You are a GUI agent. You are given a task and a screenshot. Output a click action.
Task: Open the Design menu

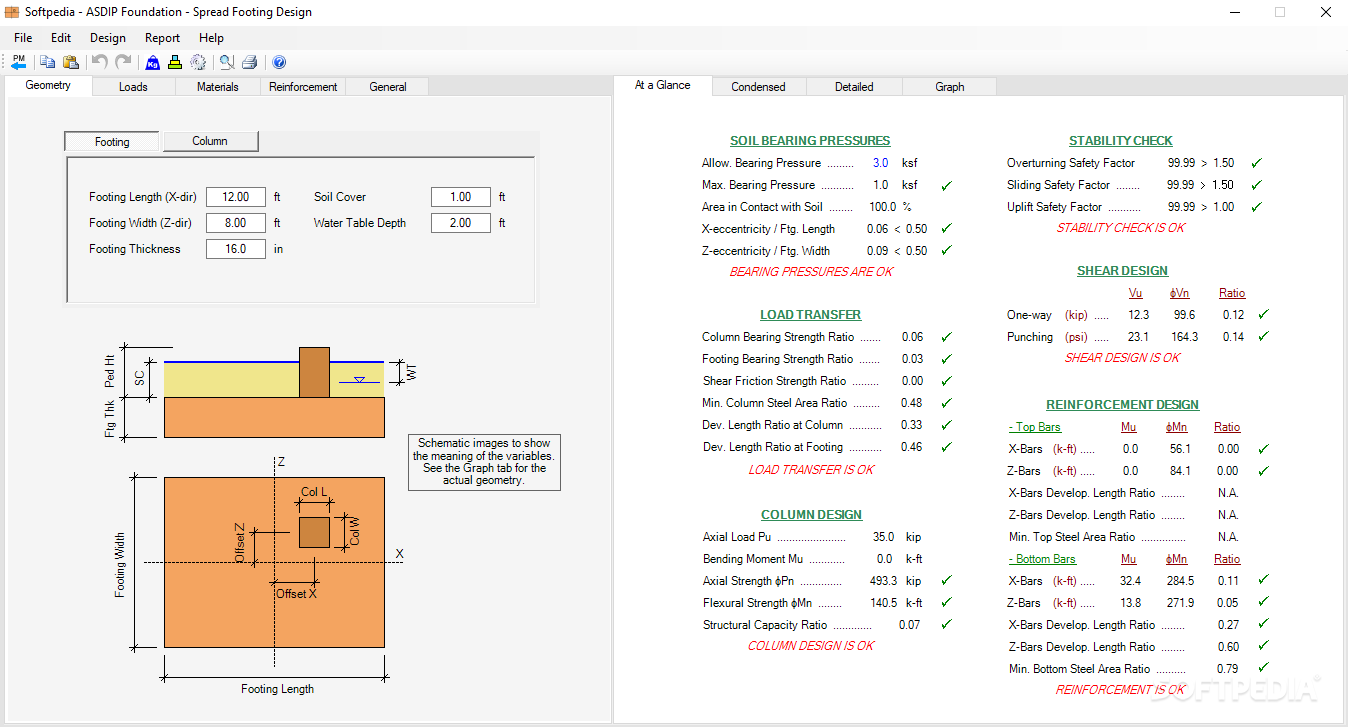(108, 38)
